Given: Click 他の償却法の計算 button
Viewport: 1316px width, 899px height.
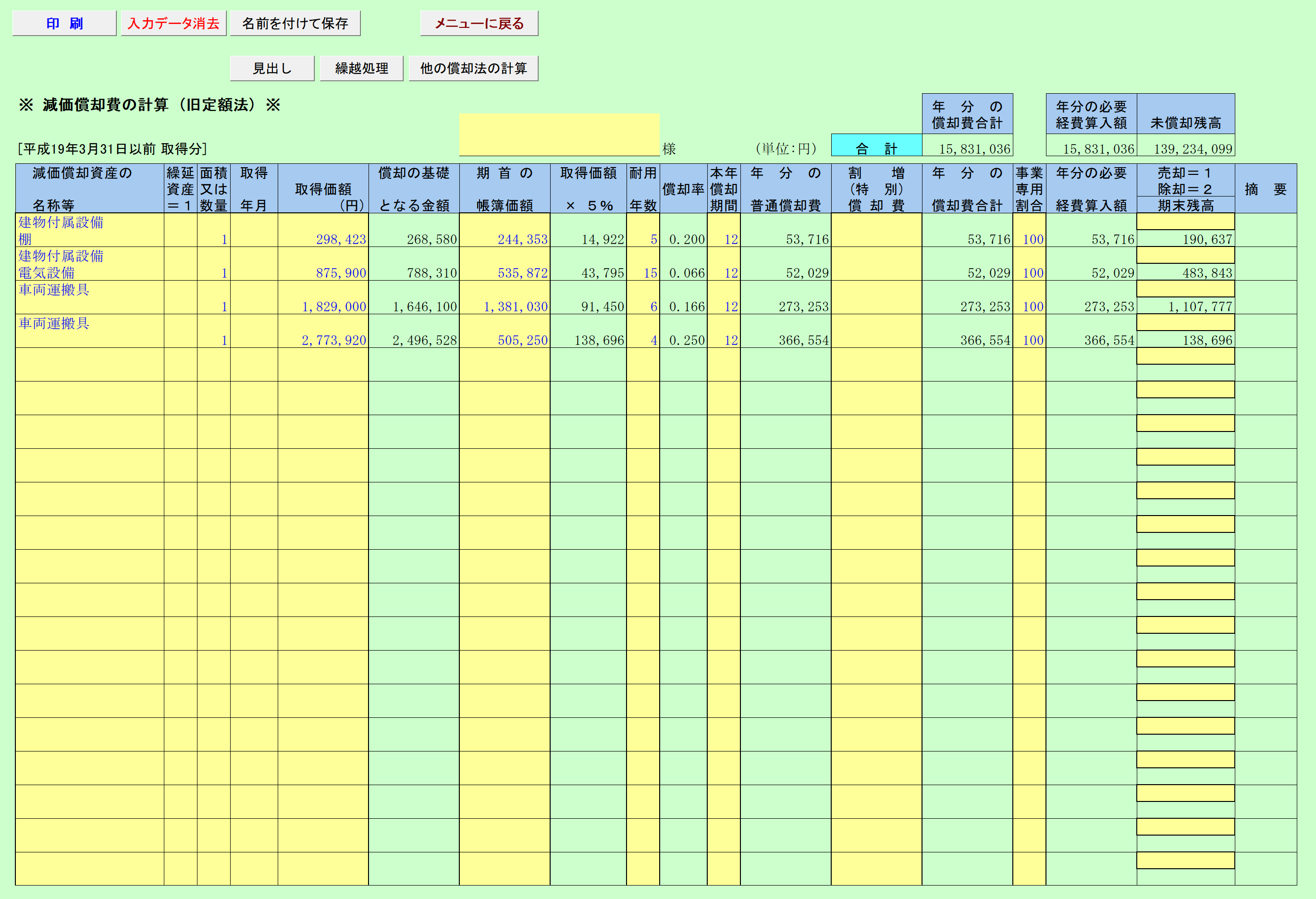Looking at the screenshot, I should click(473, 68).
